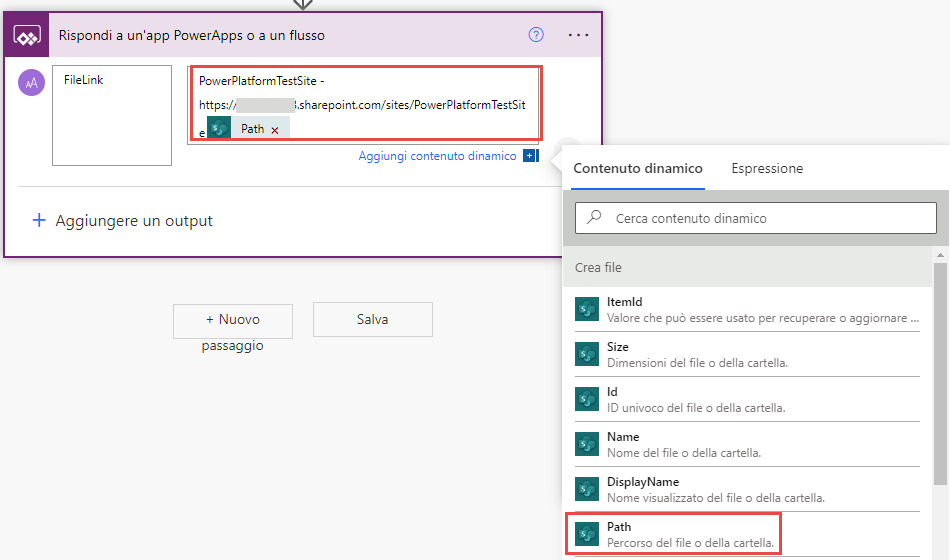Click the dynamic content list scrollbar thumb

tap(940, 373)
